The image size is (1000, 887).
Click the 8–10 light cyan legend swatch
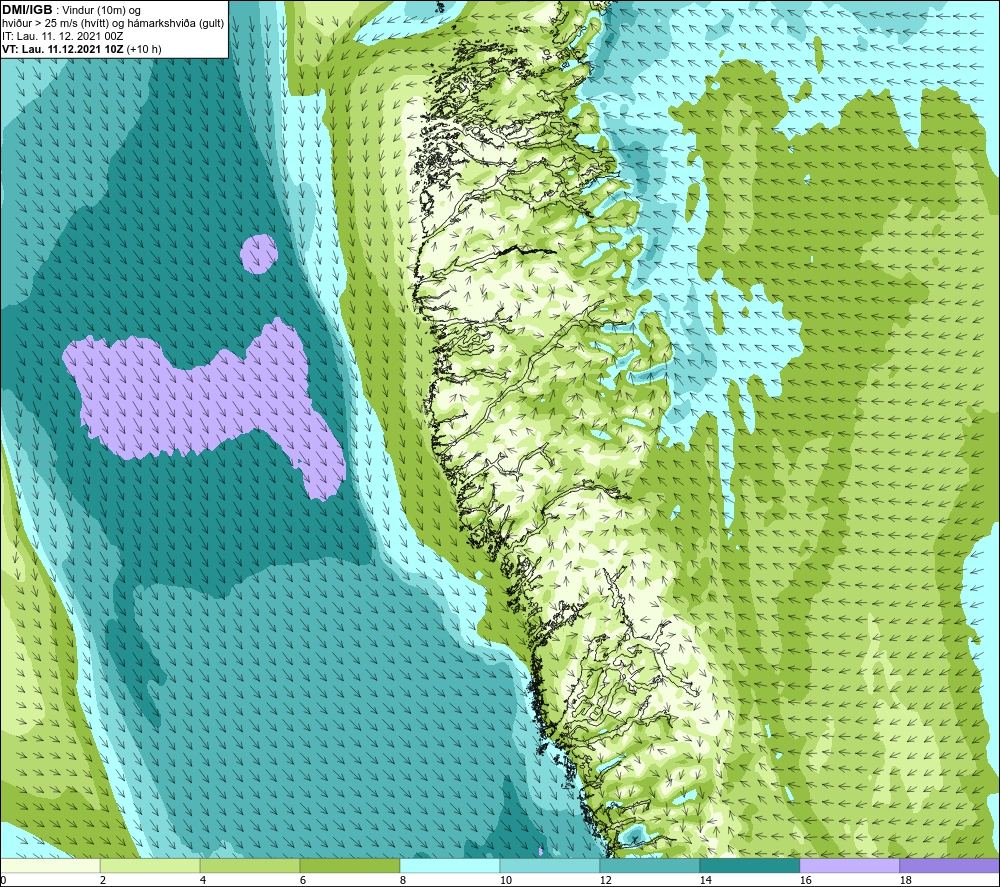pyautogui.click(x=450, y=866)
